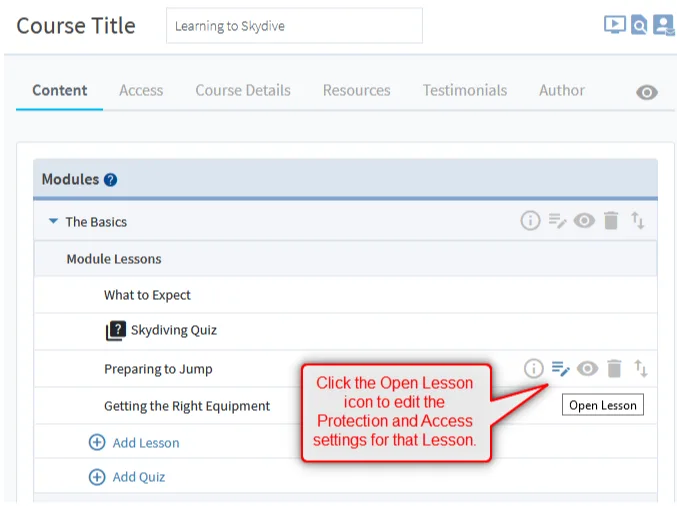Click the reorder arrows for The Basics module
677x506 pixels.
638,221
